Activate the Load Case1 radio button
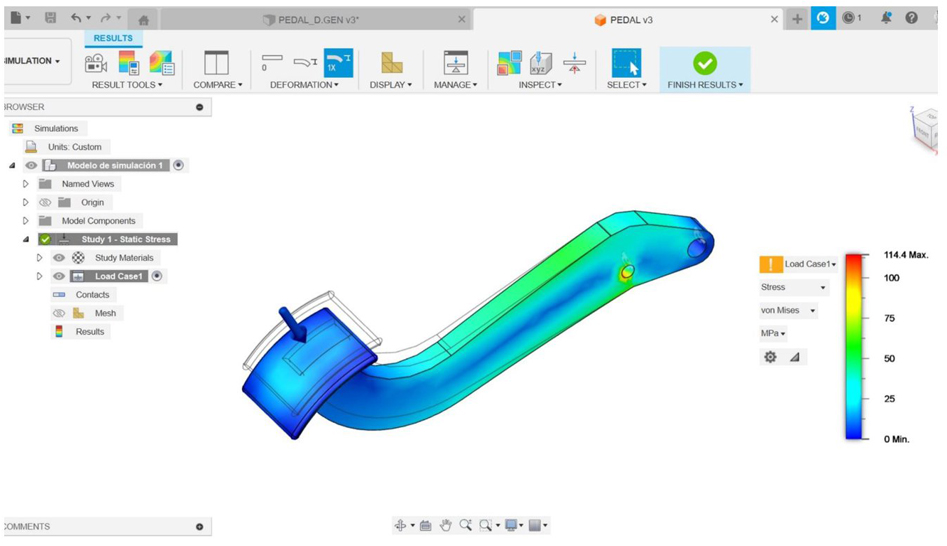The height and width of the screenshot is (546, 947). coord(157,276)
